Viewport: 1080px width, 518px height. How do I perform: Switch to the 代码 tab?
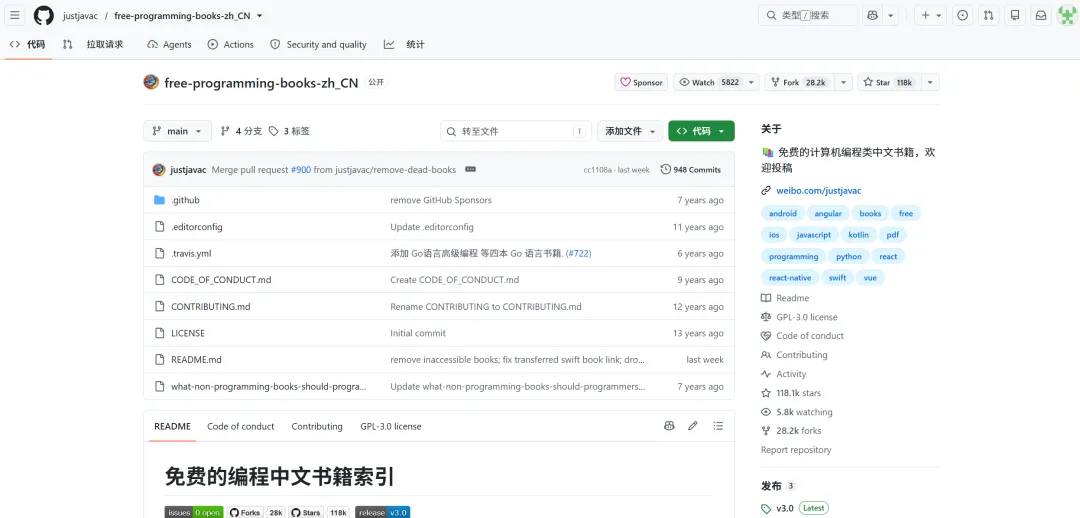pos(28,44)
